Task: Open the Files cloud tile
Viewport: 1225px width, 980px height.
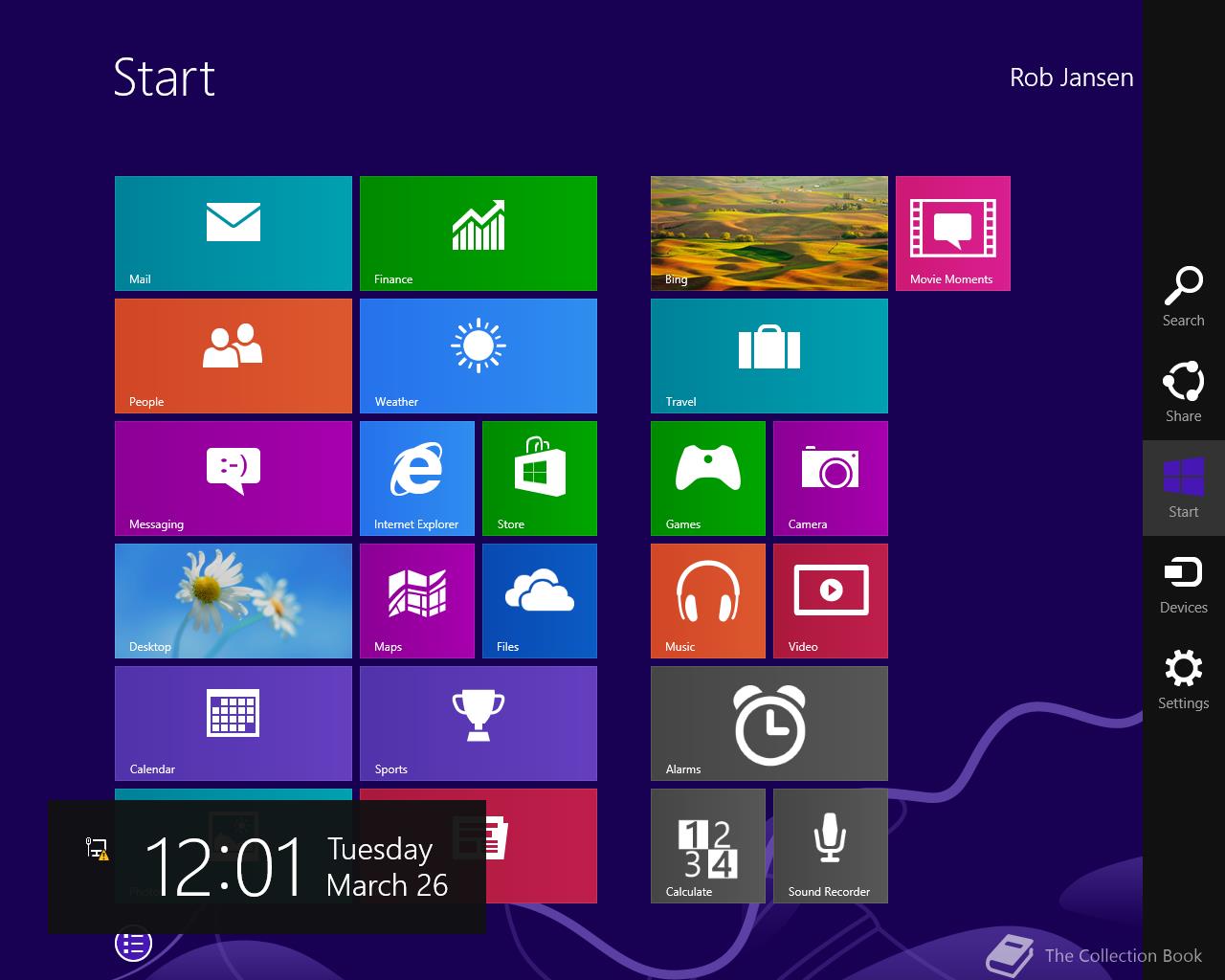Action: coord(540,601)
